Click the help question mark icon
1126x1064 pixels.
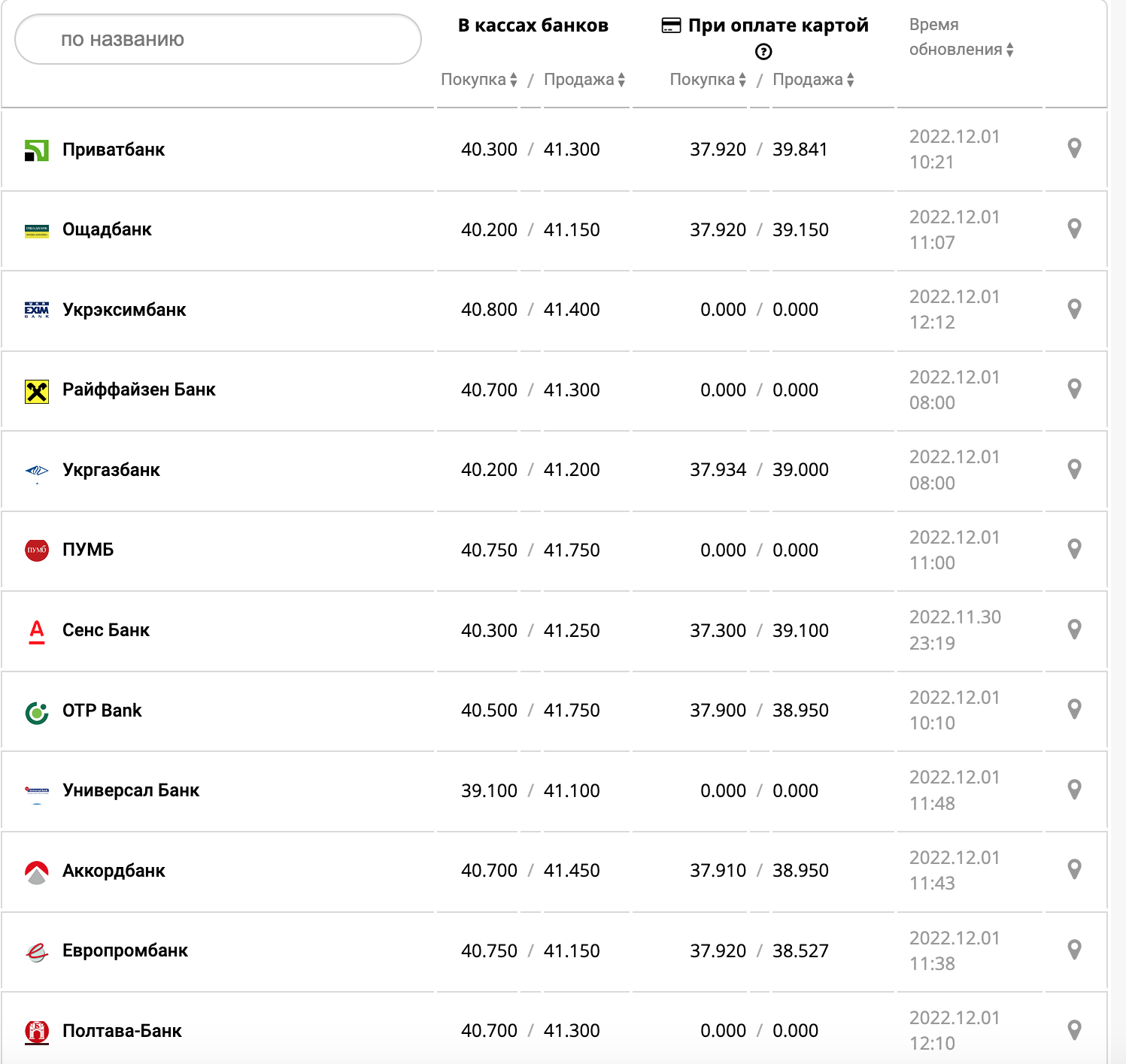click(x=763, y=52)
